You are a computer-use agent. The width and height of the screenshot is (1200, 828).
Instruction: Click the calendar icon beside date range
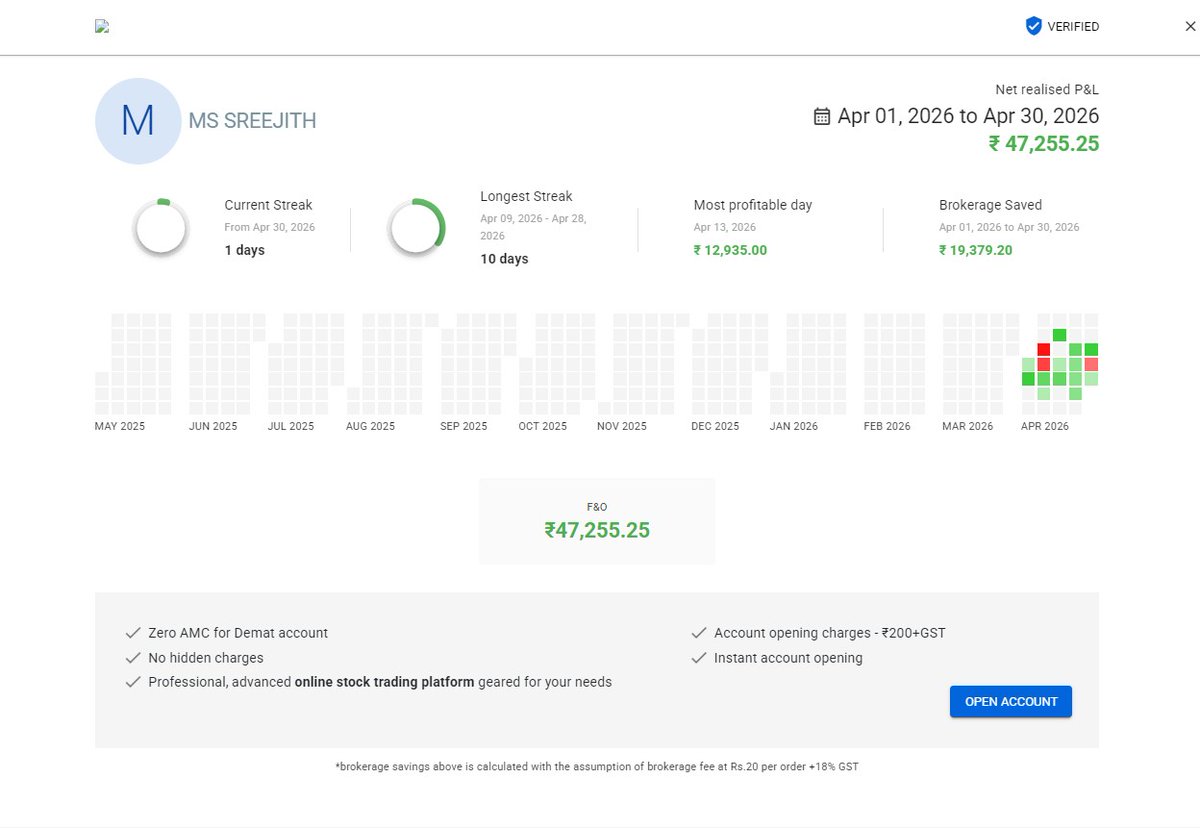(822, 117)
